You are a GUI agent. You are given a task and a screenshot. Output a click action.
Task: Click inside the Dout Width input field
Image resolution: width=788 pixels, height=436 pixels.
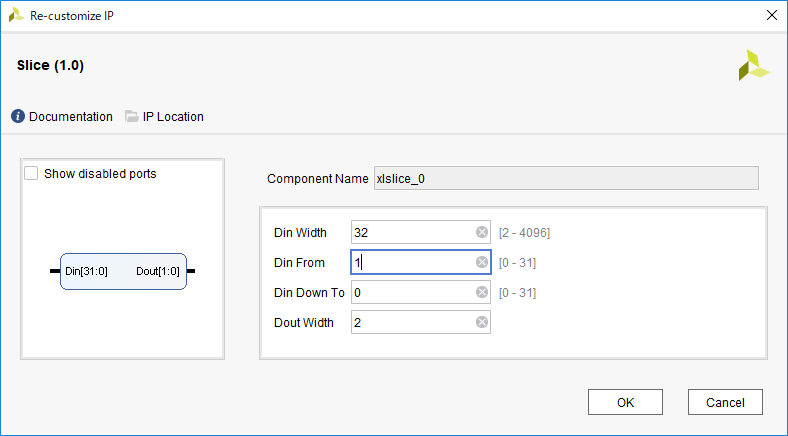[x=410, y=323]
